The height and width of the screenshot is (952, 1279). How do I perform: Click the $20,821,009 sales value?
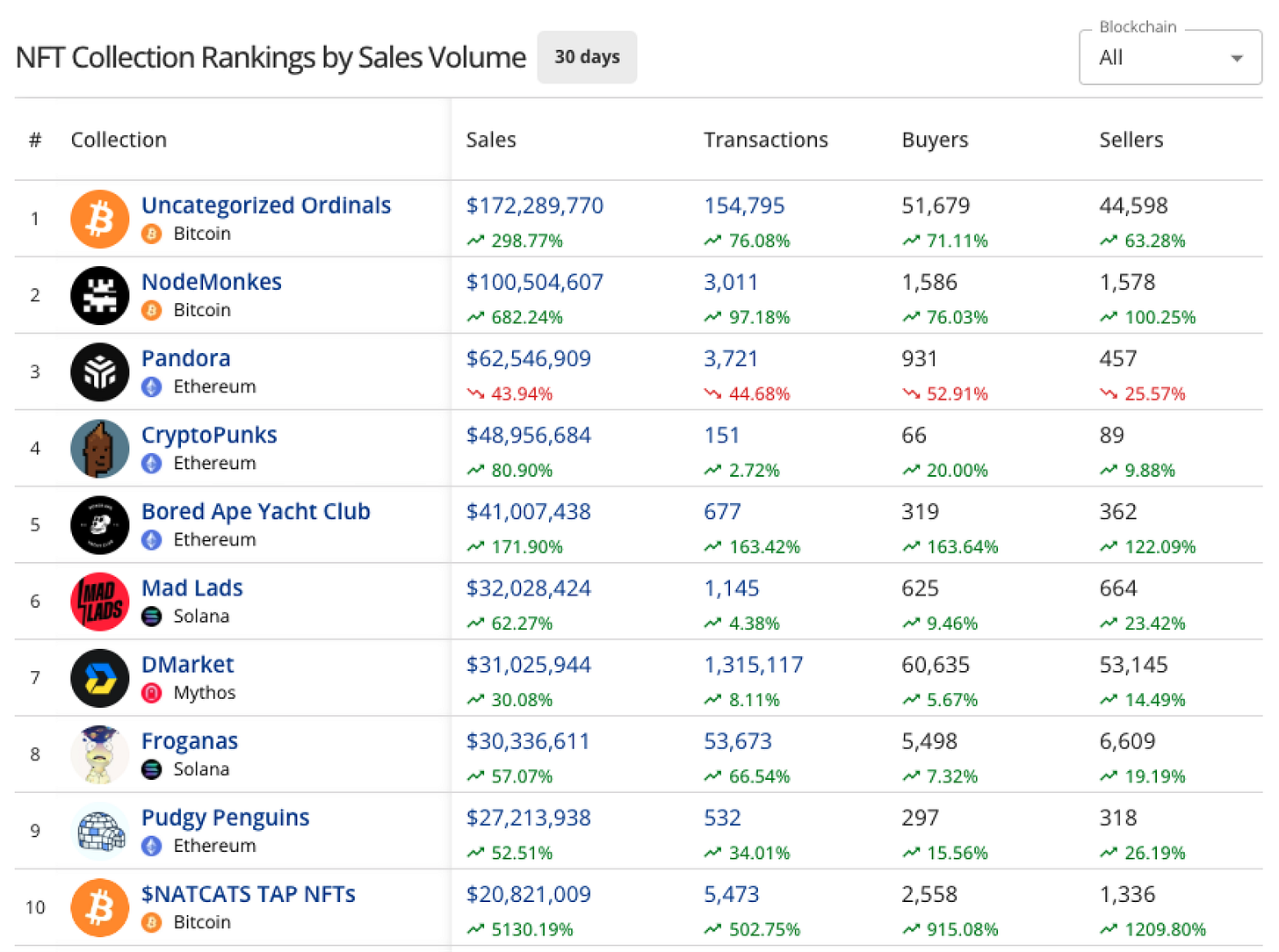click(x=529, y=894)
